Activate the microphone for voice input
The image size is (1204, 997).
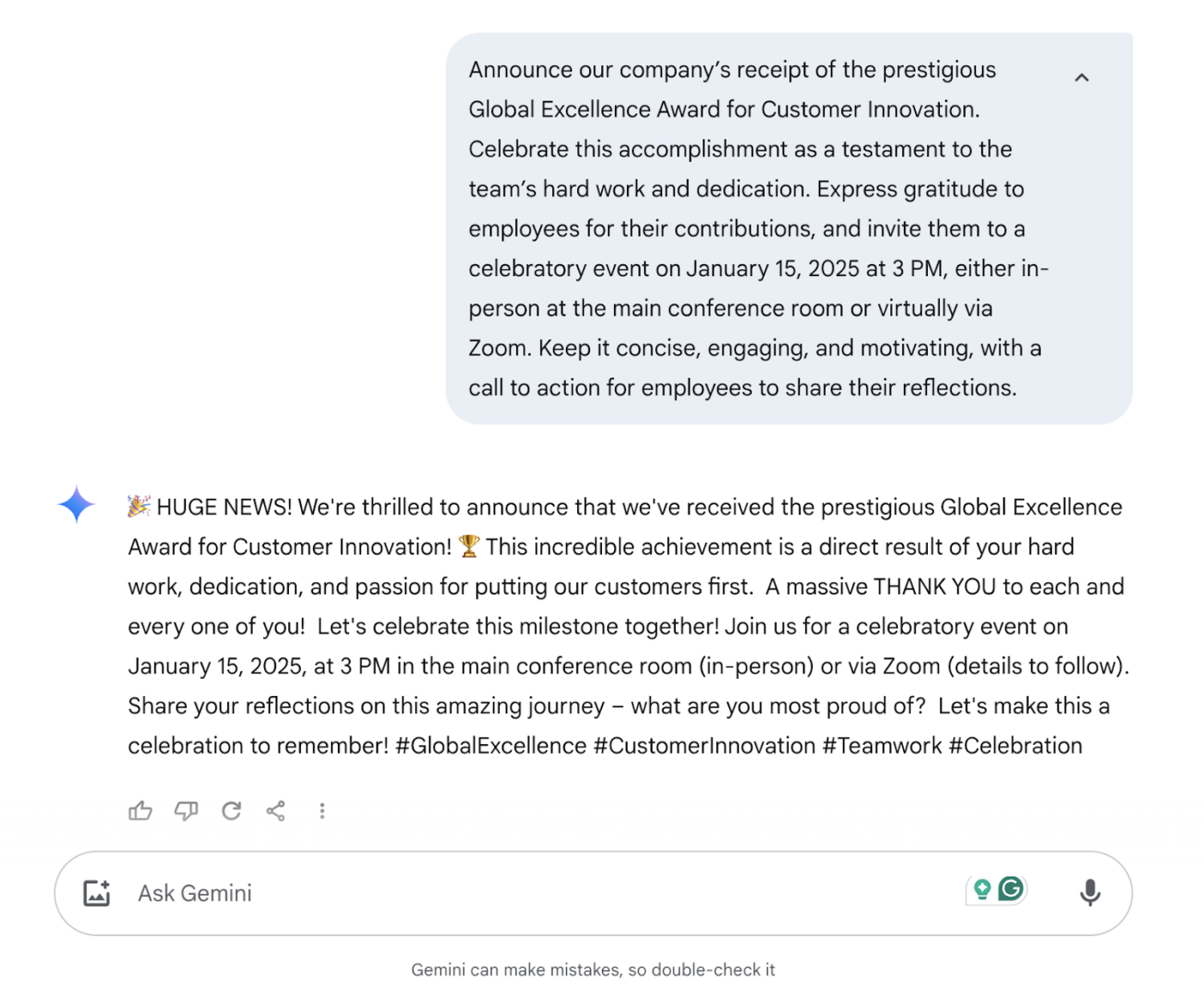(x=1090, y=893)
